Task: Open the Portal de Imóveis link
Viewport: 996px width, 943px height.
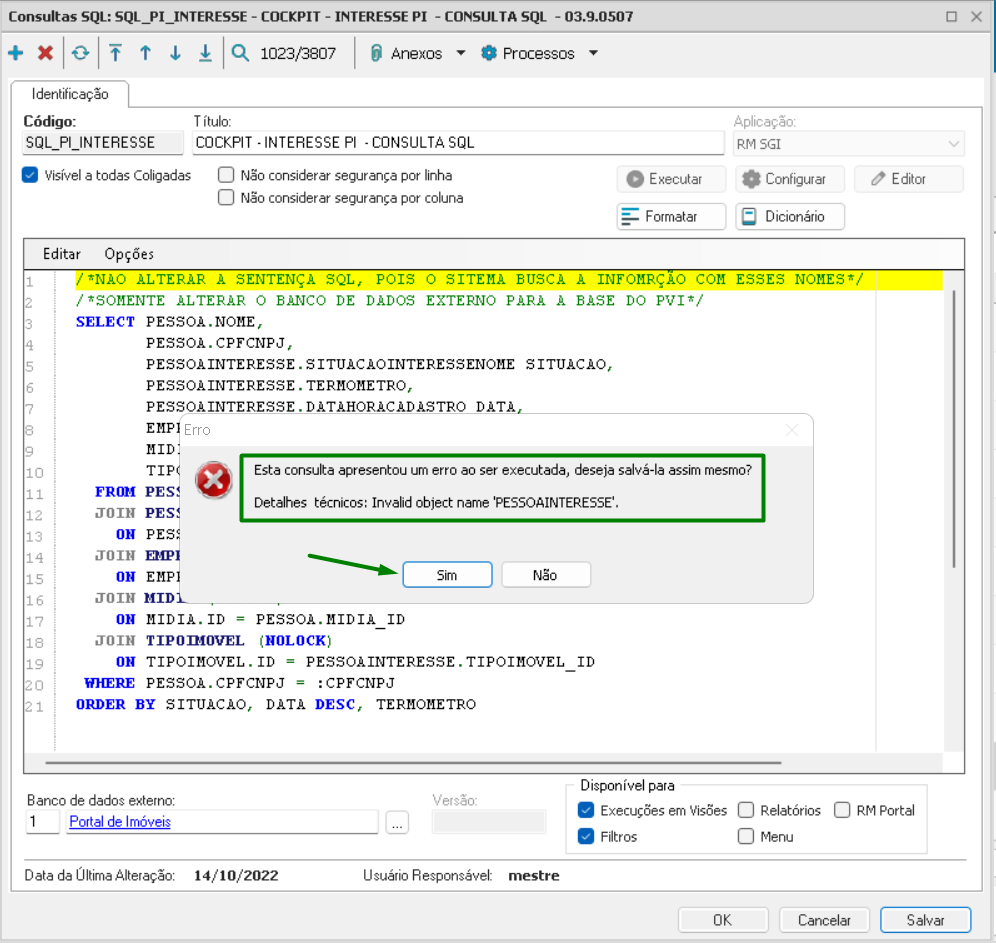Action: (120, 822)
